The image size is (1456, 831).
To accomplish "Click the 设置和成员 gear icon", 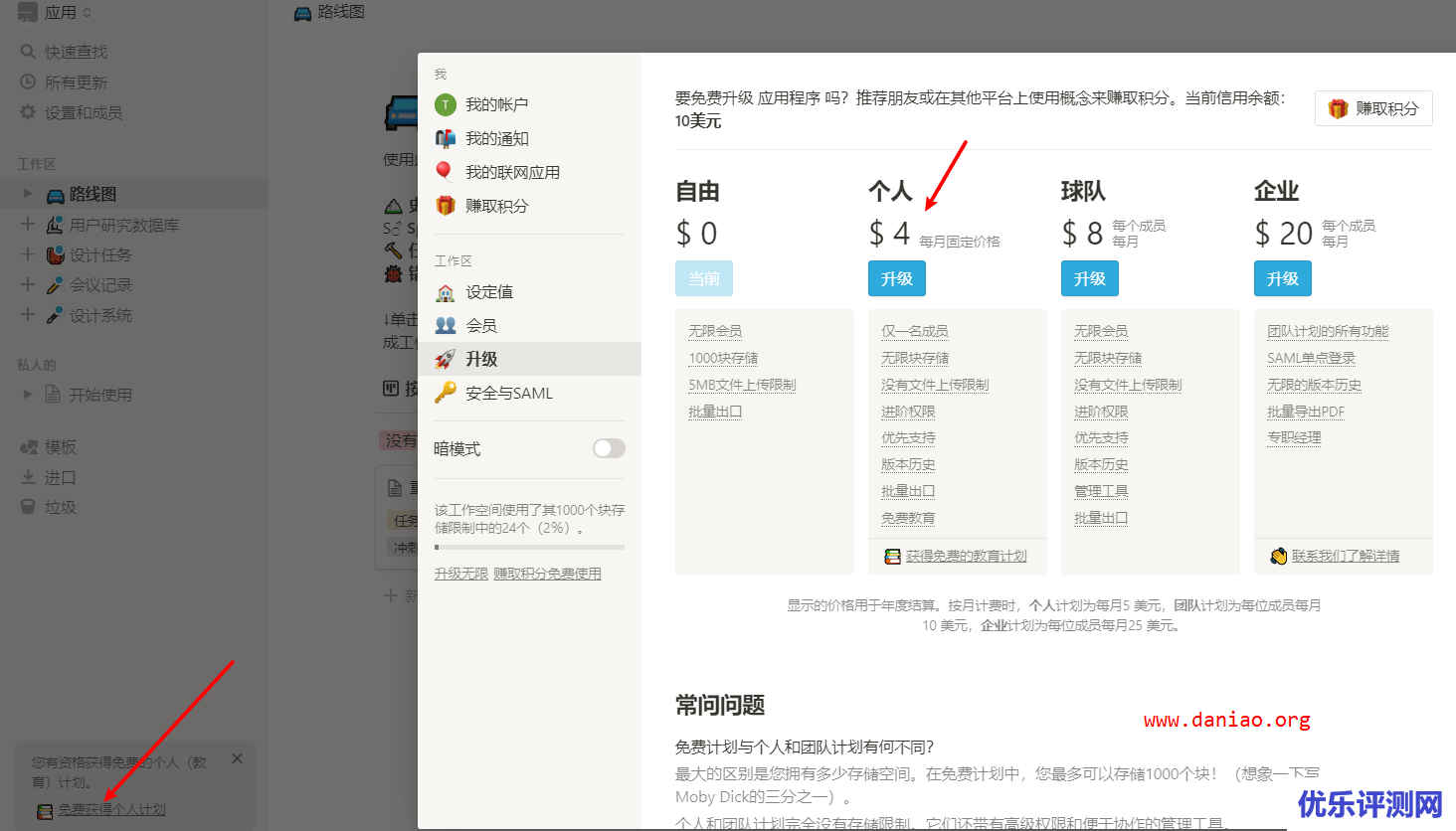I will pos(28,112).
